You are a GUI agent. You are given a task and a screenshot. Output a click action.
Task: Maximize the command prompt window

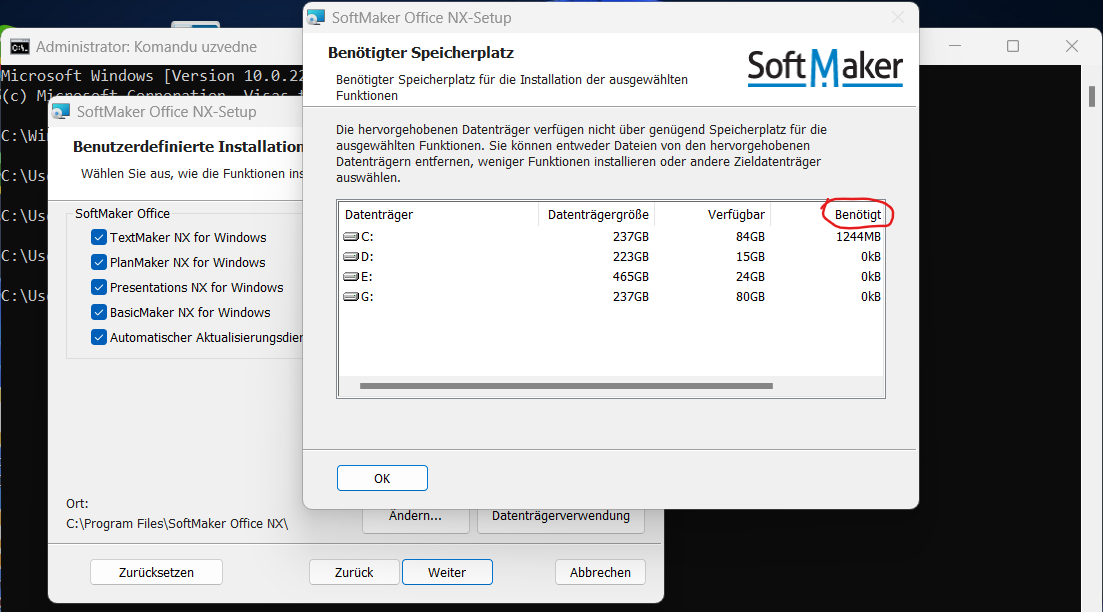pyautogui.click(x=1013, y=46)
